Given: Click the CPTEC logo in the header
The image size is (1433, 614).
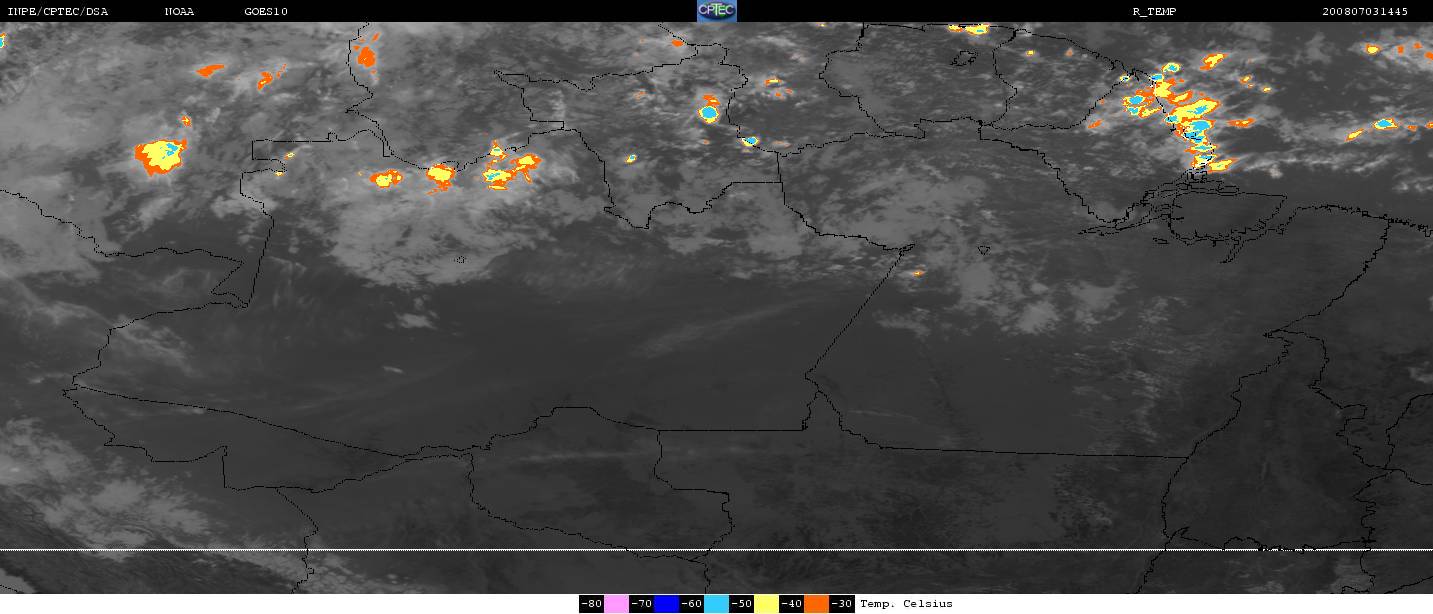Looking at the screenshot, I should 716,11.
